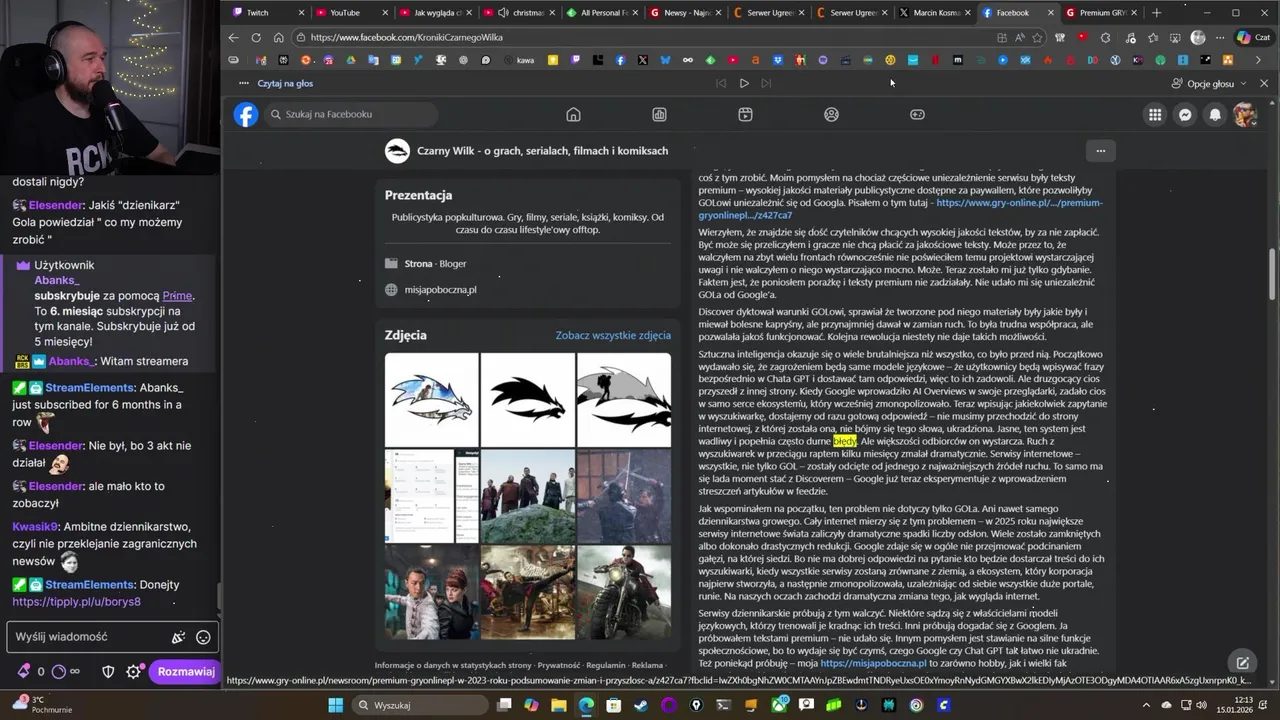Reload the page in the browser
Viewport: 1280px width, 720px height.
tap(256, 37)
